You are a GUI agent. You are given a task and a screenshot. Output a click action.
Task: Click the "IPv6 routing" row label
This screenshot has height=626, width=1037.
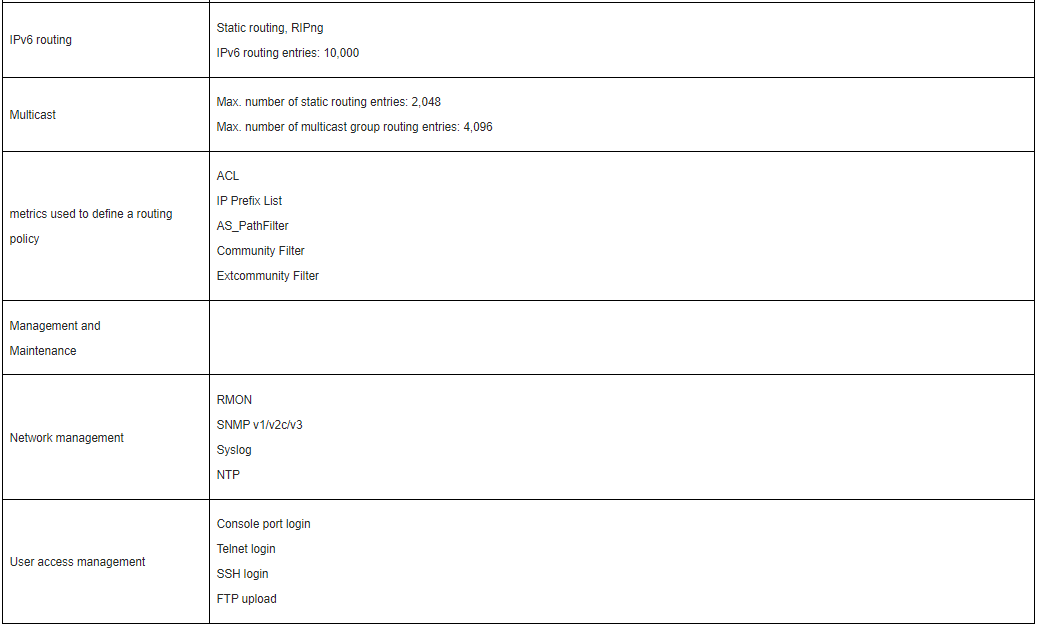click(41, 40)
